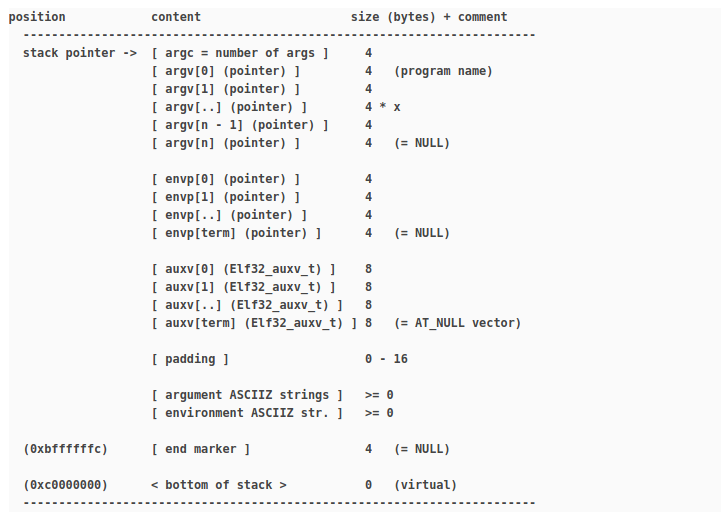Click the 'environment ASCIIZ str.' entry

[247, 413]
